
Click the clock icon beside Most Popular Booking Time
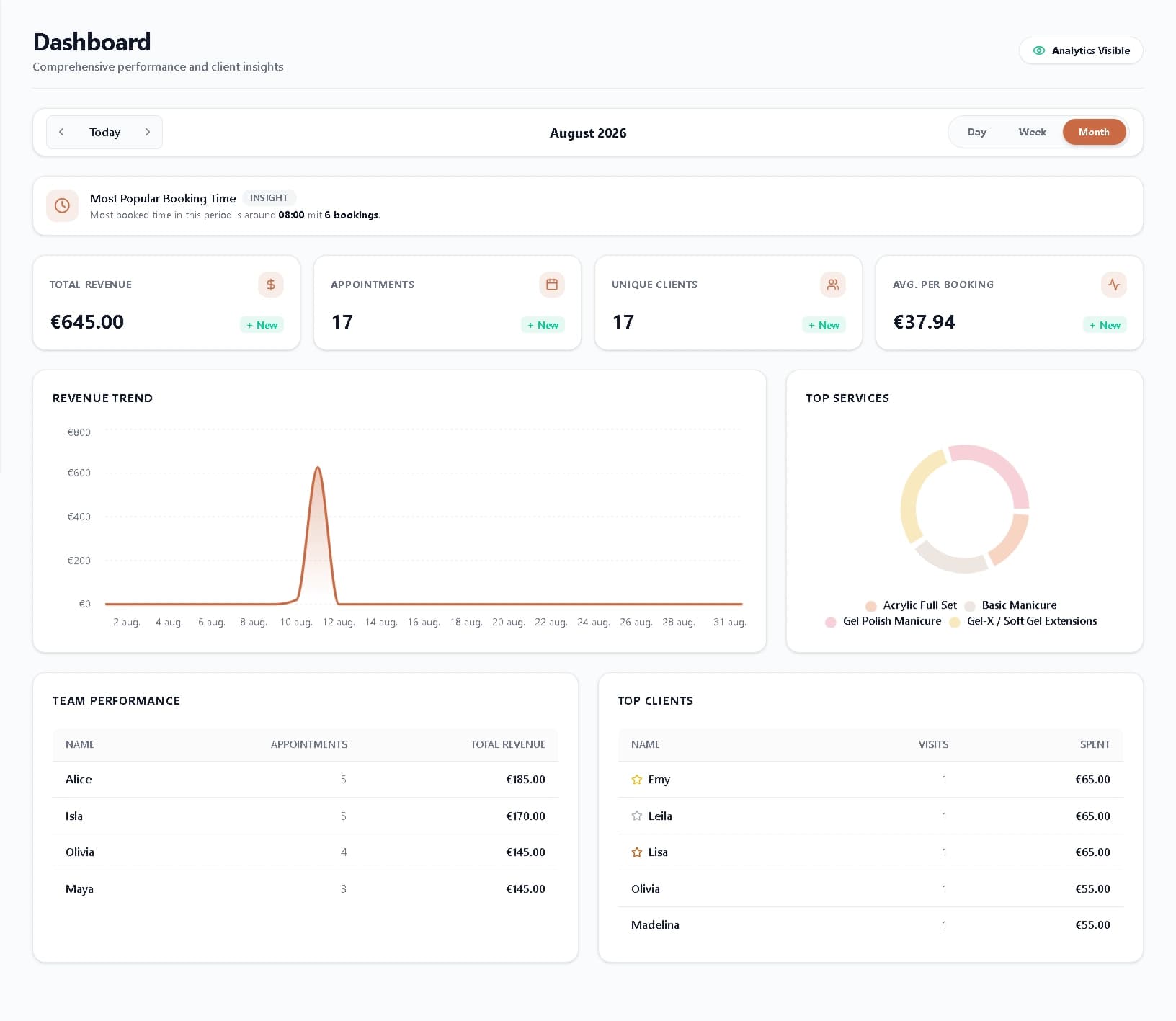pyautogui.click(x=63, y=206)
